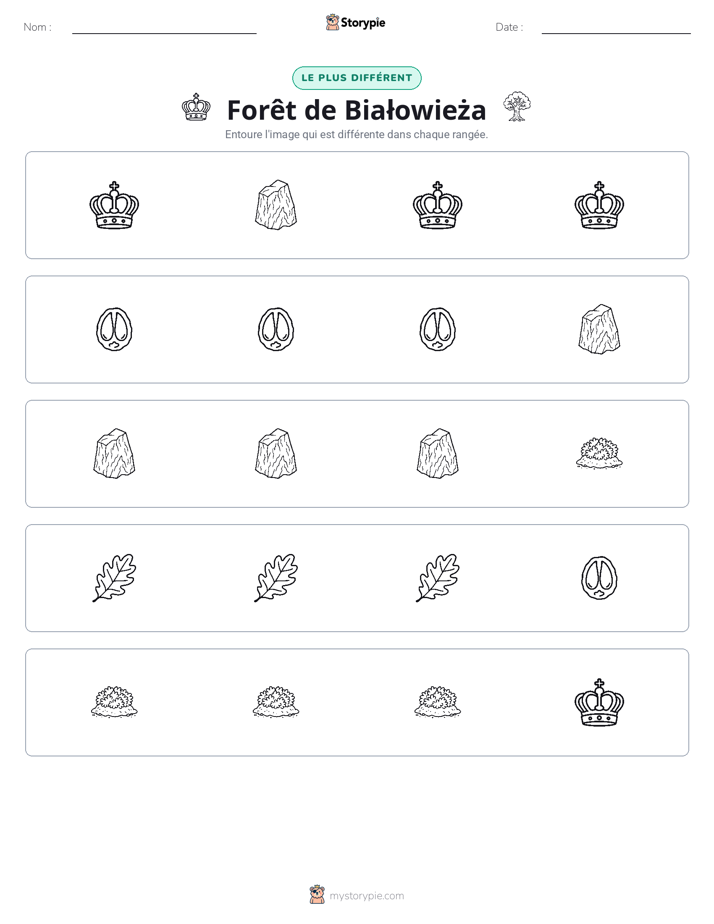The height and width of the screenshot is (924, 714).
Task: Click the Forêt de Białowieża title
Action: coord(357,110)
